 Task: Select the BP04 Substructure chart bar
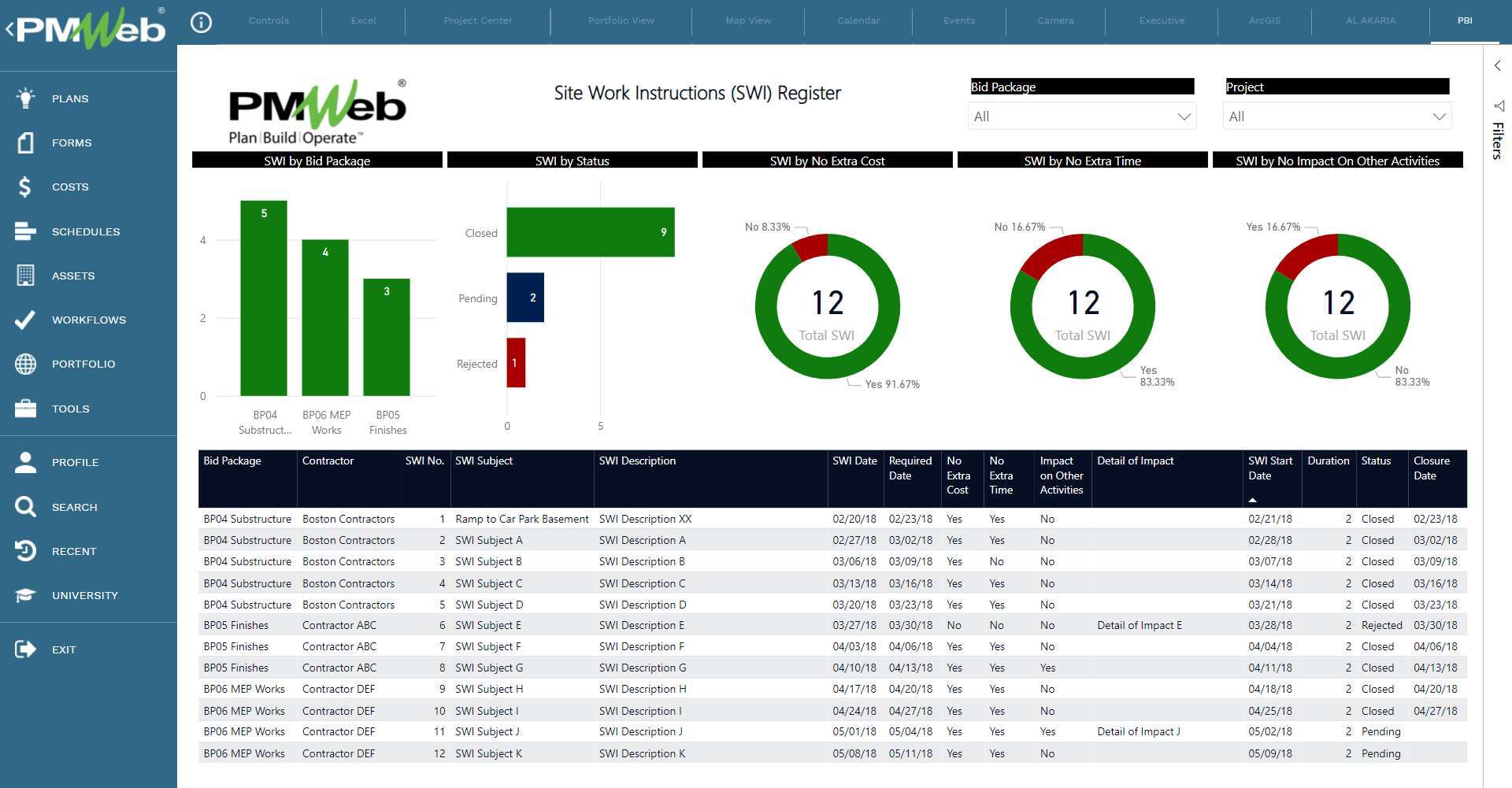pos(263,299)
